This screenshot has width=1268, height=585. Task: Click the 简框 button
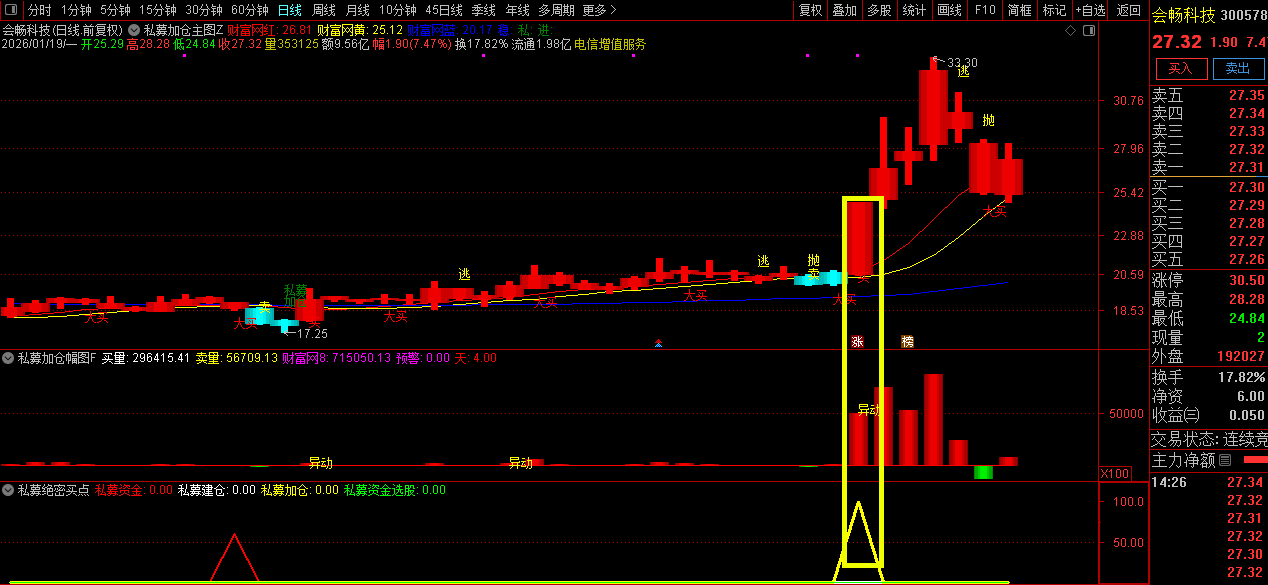point(1020,10)
